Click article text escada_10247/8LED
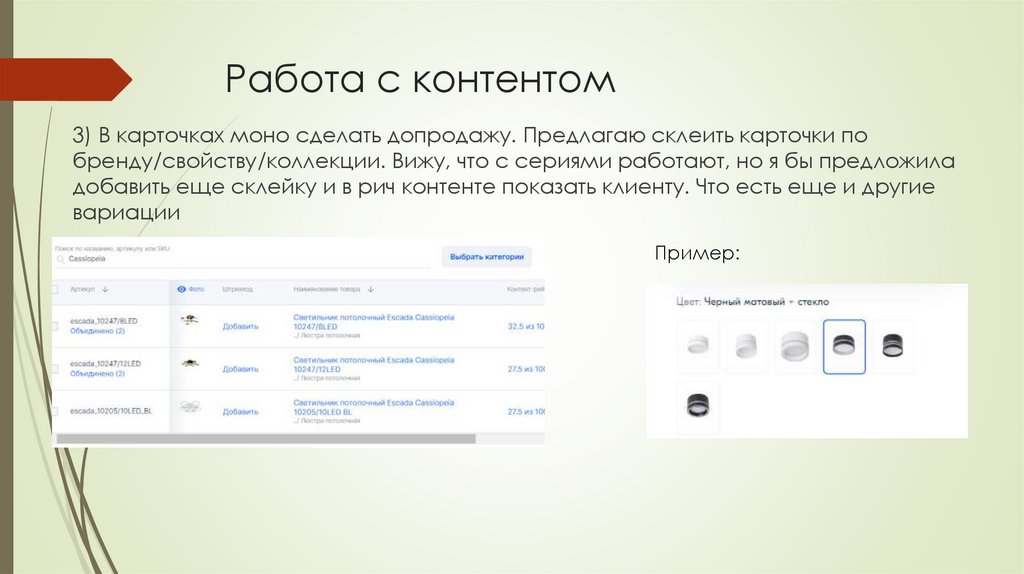 coord(104,321)
